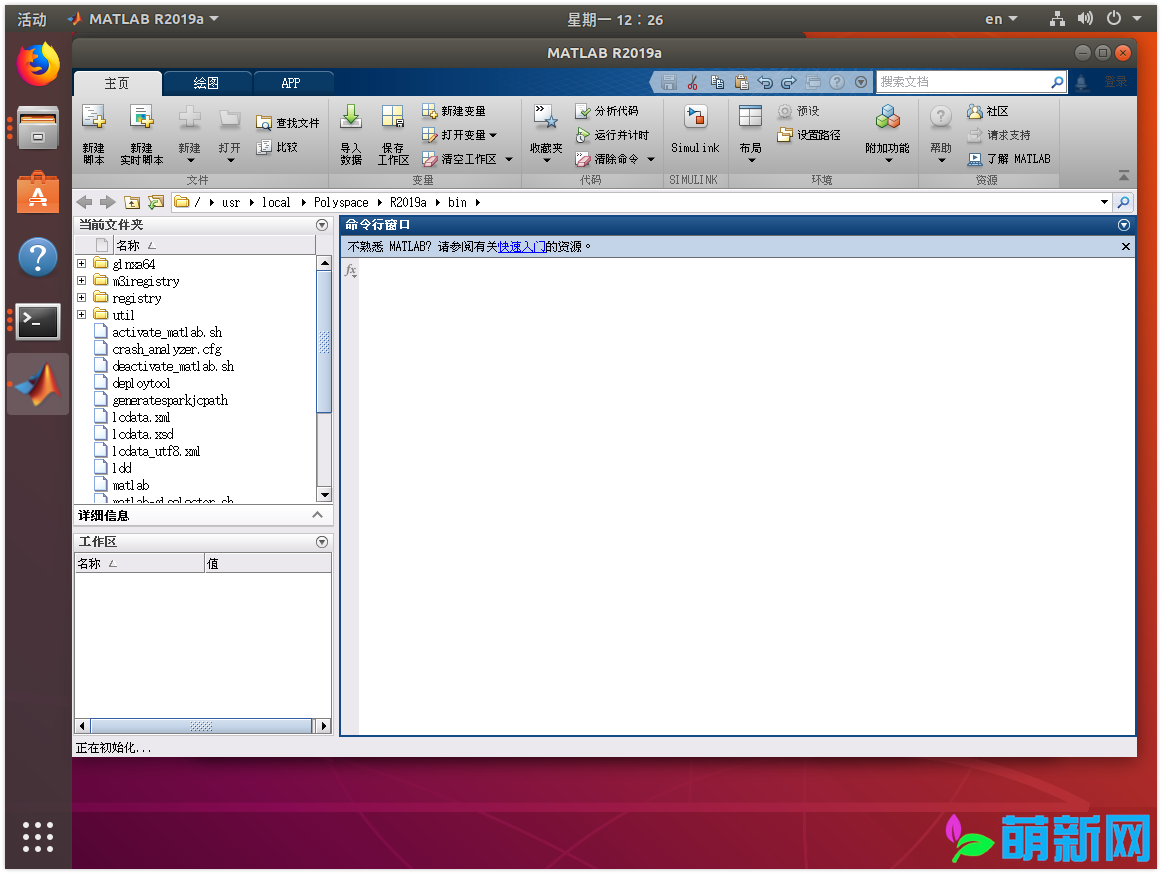Viewport: 1162px width, 874px height.
Task: Click the Add-Ons (附加功能) icon
Action: pyautogui.click(x=887, y=126)
